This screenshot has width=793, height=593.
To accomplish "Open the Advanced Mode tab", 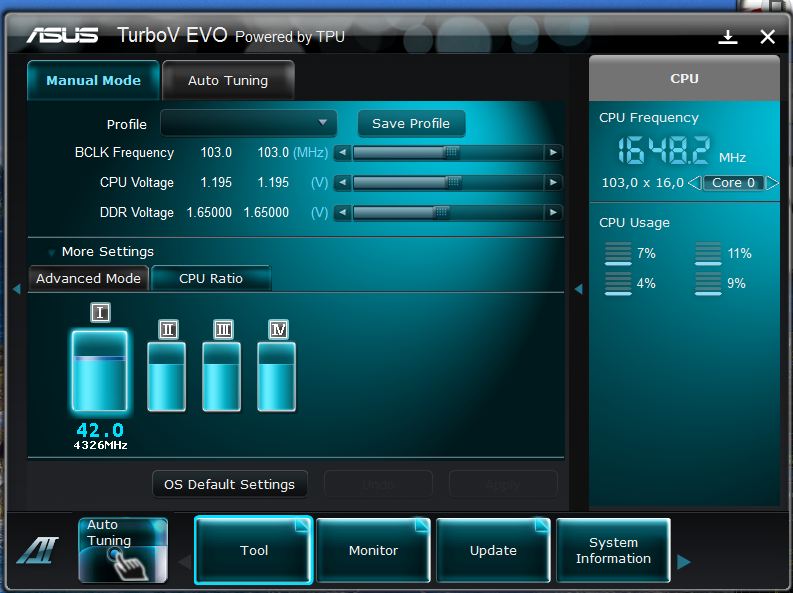I will (x=89, y=279).
